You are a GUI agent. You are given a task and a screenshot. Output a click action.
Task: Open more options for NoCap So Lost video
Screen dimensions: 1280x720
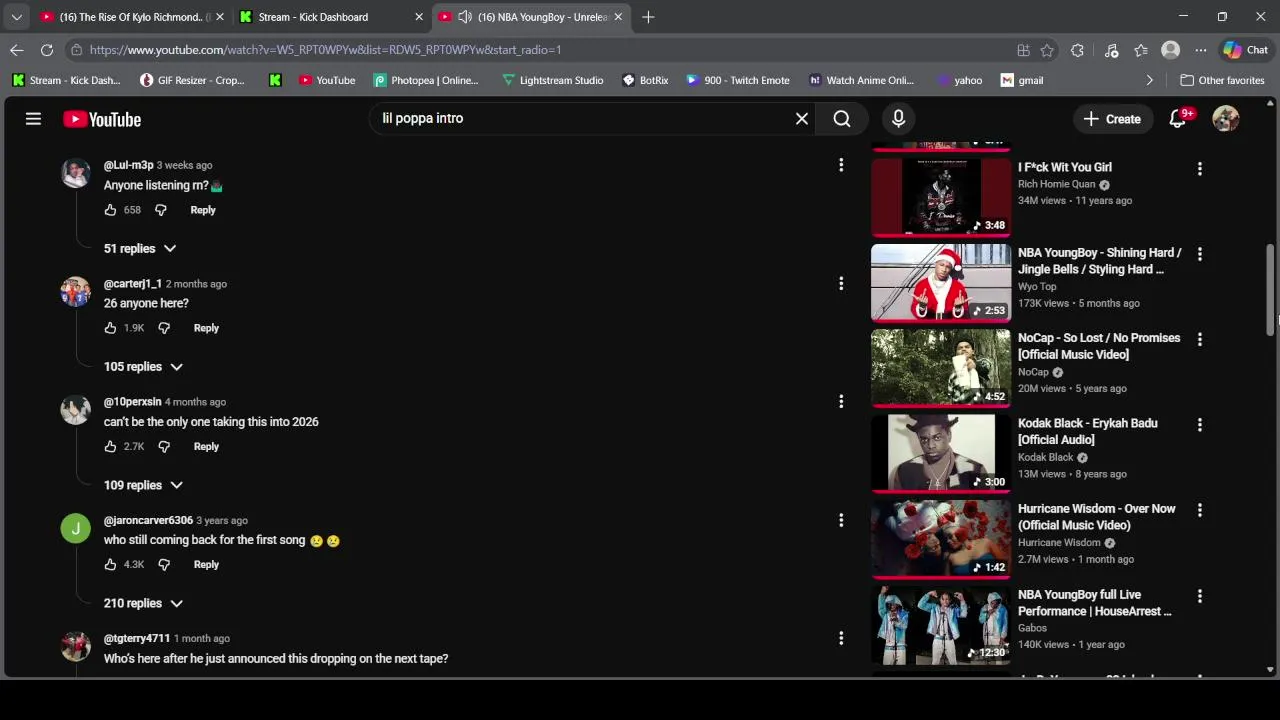click(x=1200, y=340)
